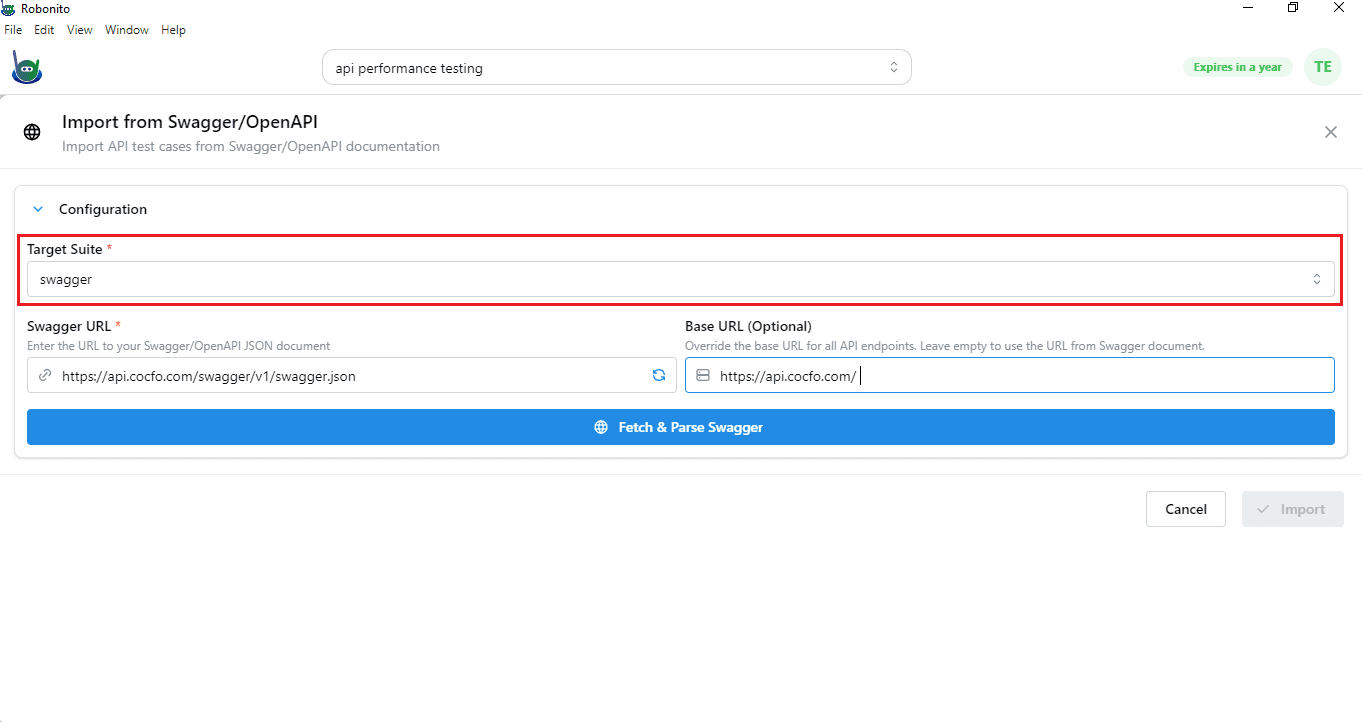Collapse the Configuration section chevron

click(x=38, y=209)
